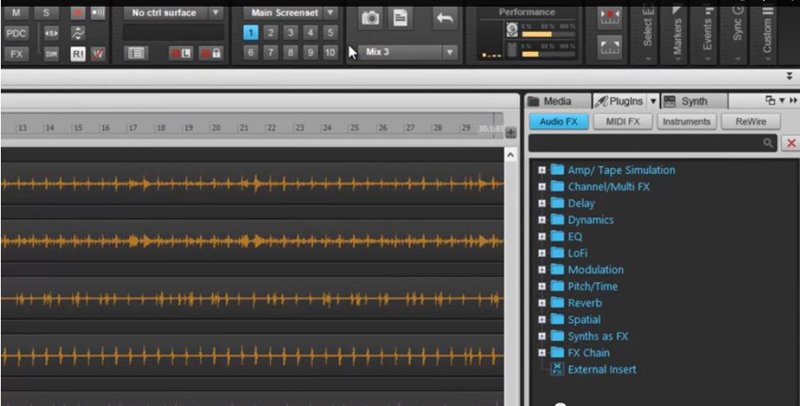
Task: Select screenset 10
Action: click(330, 53)
